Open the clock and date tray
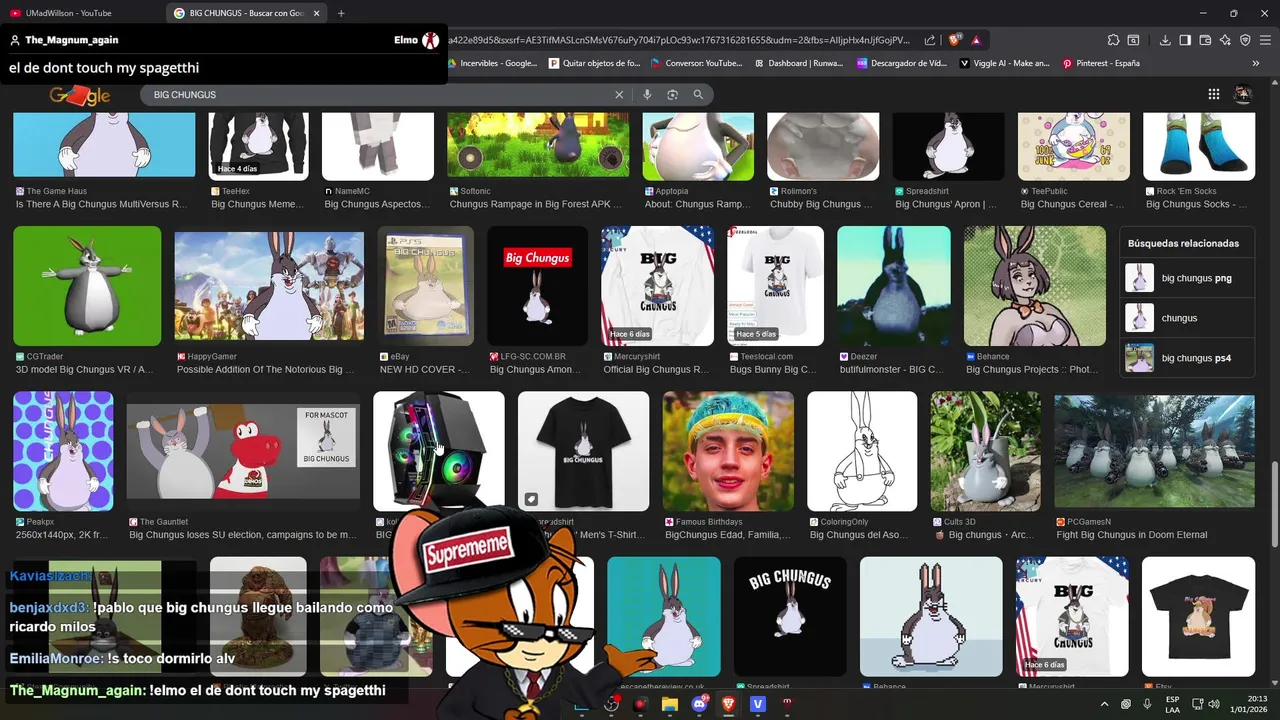This screenshot has width=1280, height=720. (x=1249, y=704)
